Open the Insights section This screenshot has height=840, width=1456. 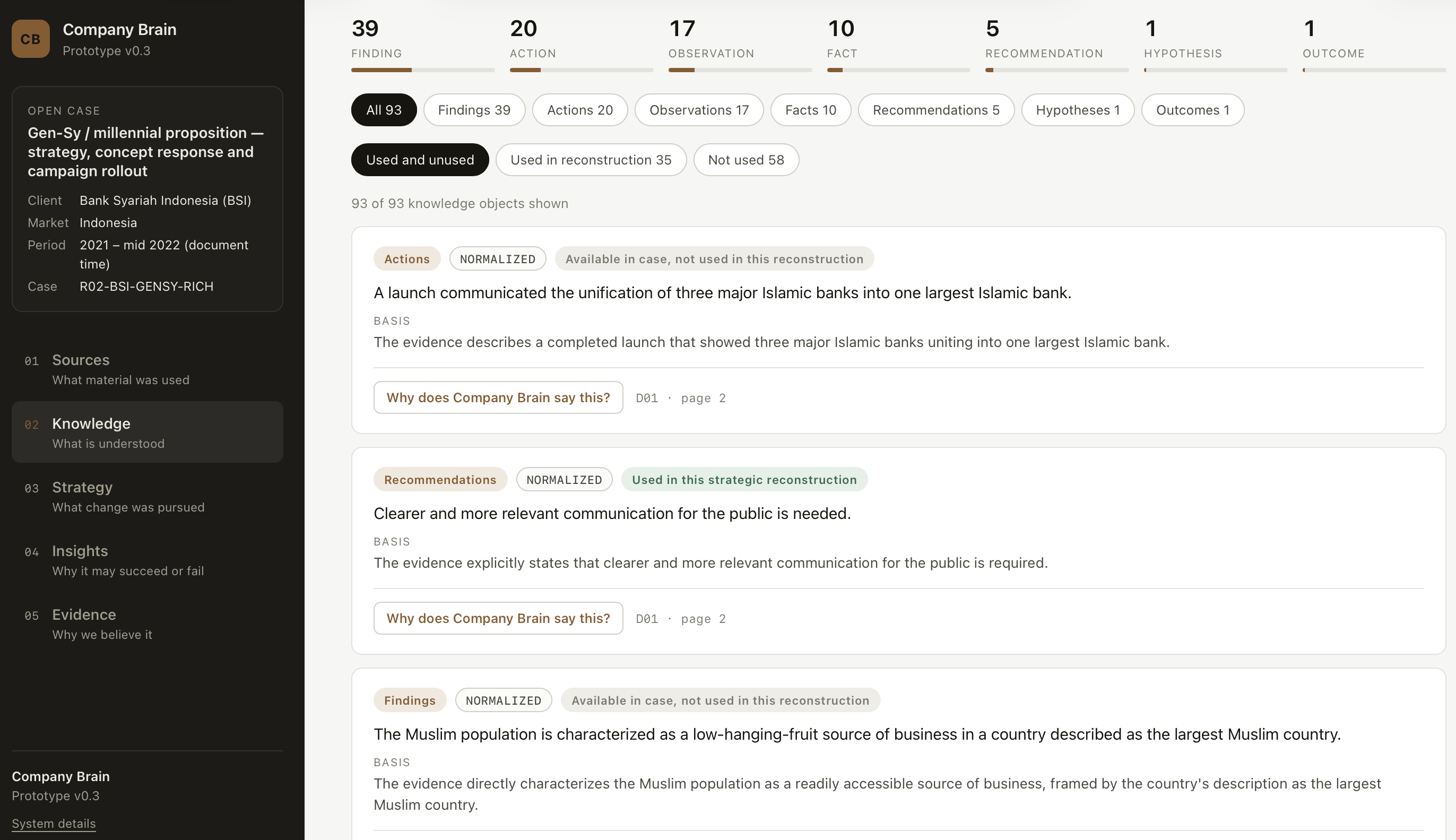(x=147, y=560)
